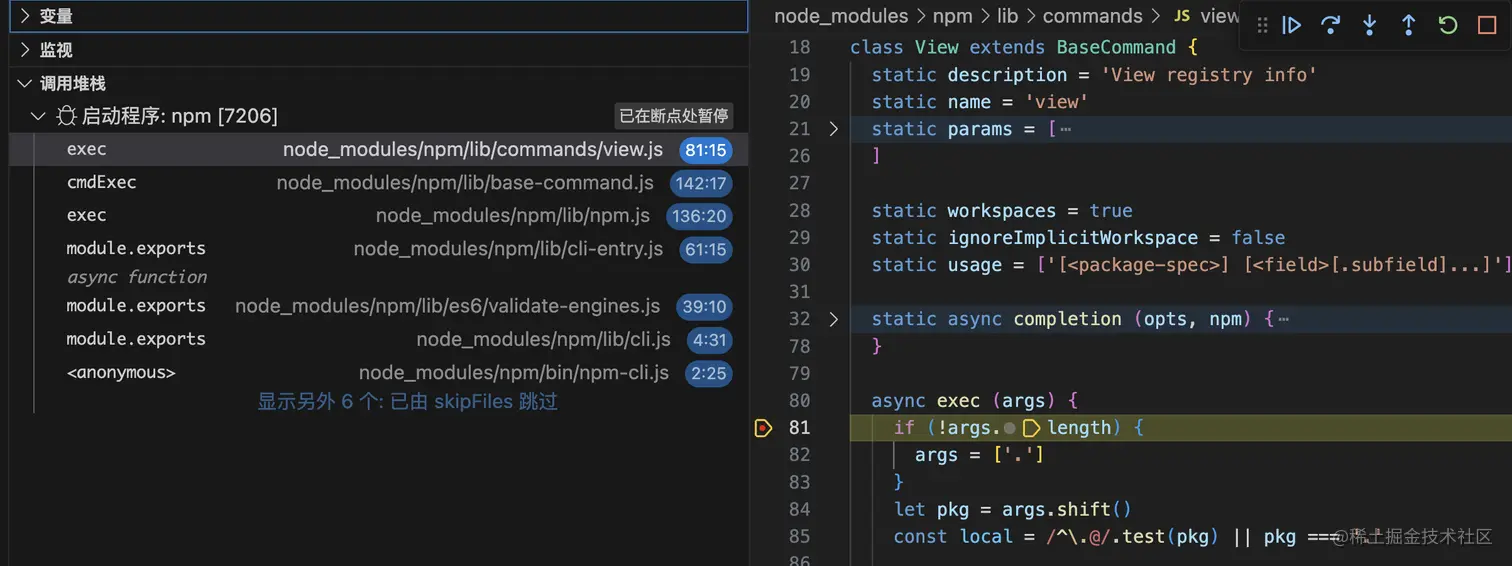Click the 142:17 line badge
The image size is (1512, 566).
tap(700, 183)
